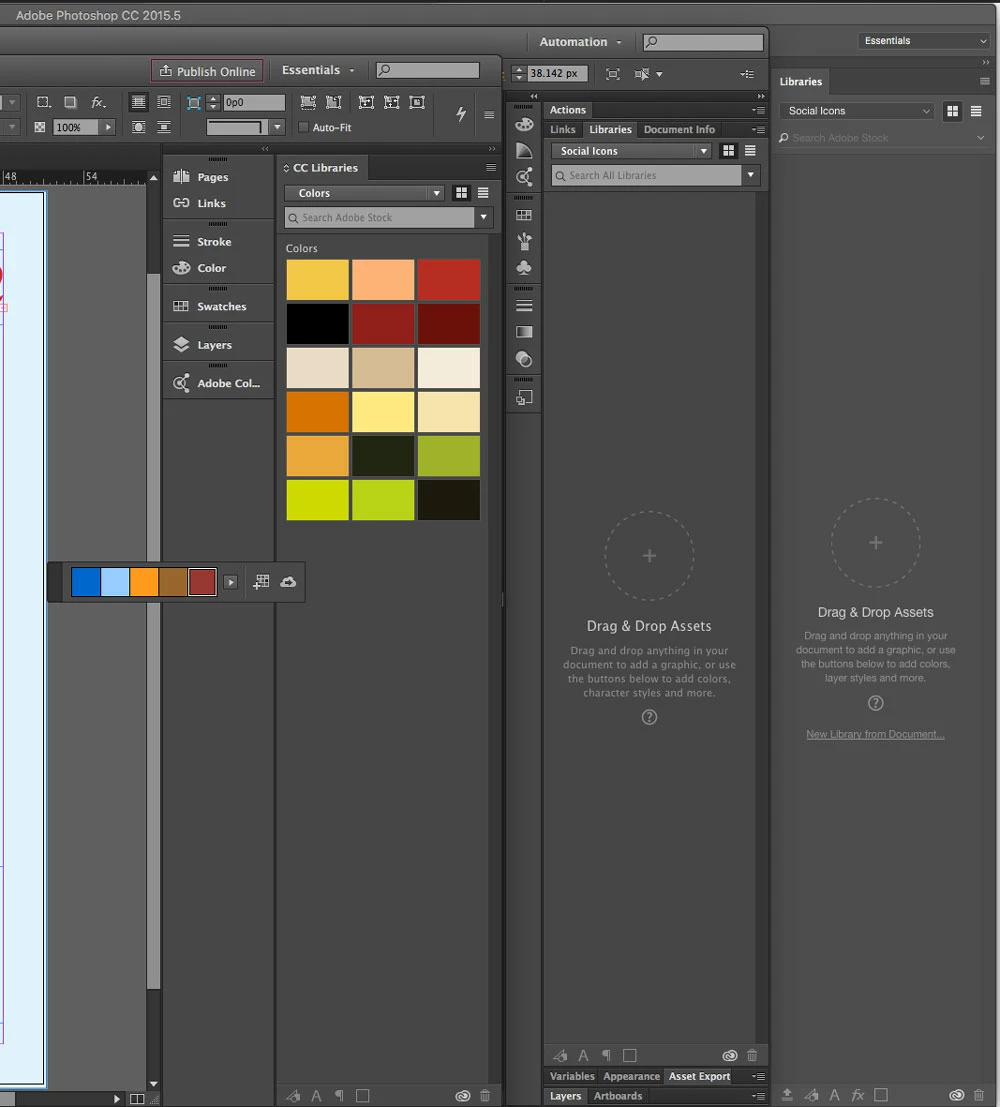Select the Actions tab

click(x=568, y=109)
